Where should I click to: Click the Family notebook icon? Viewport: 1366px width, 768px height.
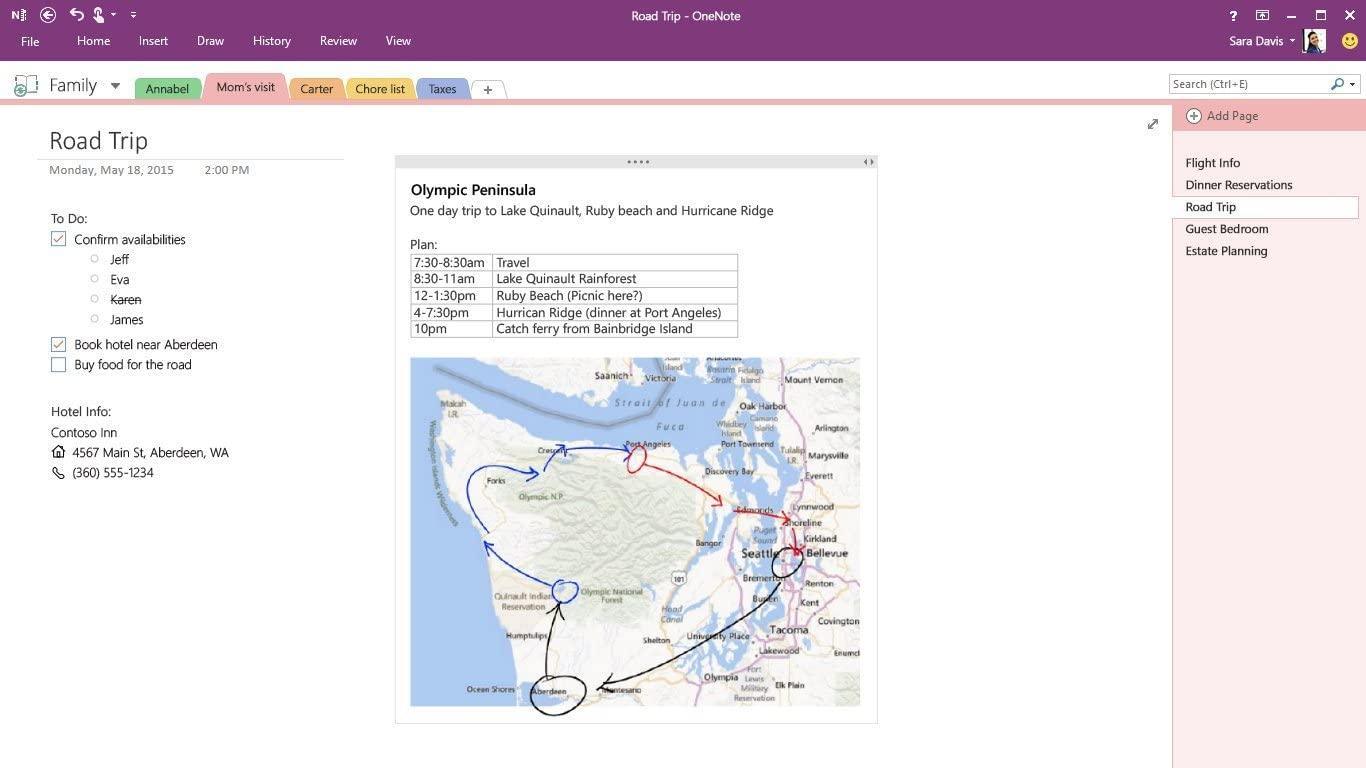(x=23, y=85)
